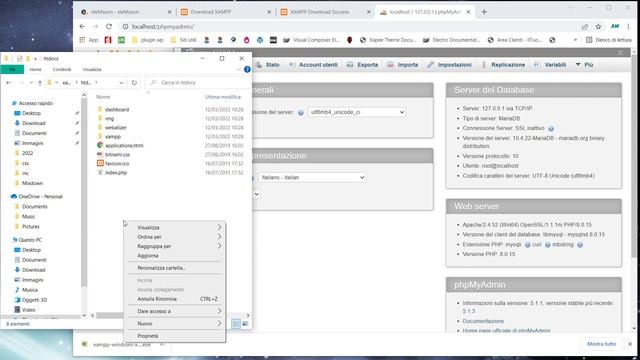Open the share page icon in address bar
The height and width of the screenshot is (360, 640).
[x=585, y=27]
